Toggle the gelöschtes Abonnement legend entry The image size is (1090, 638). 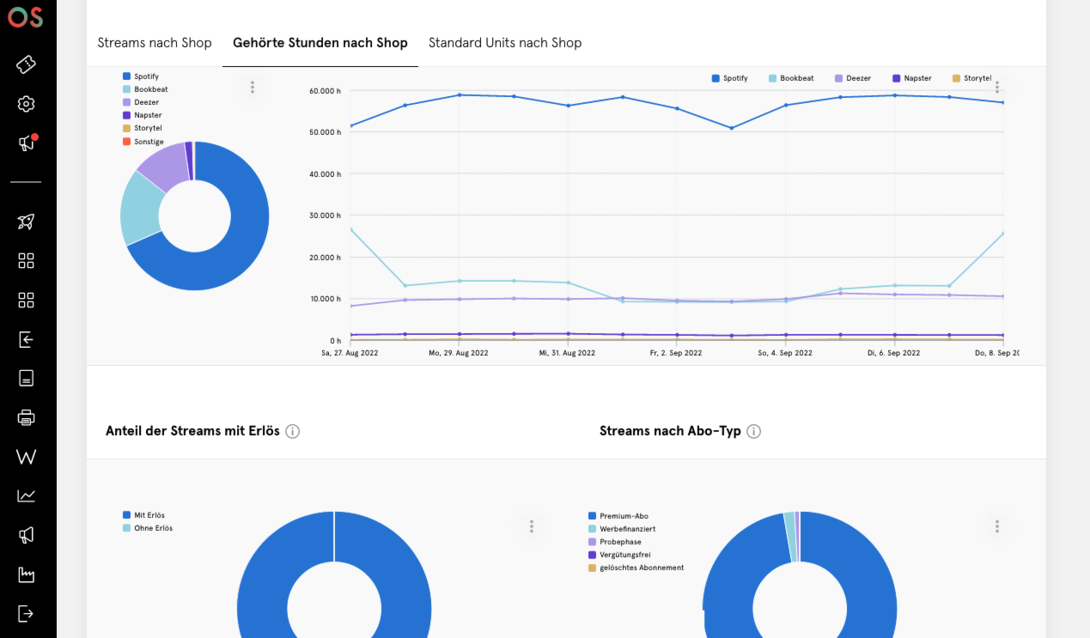pyautogui.click(x=636, y=568)
